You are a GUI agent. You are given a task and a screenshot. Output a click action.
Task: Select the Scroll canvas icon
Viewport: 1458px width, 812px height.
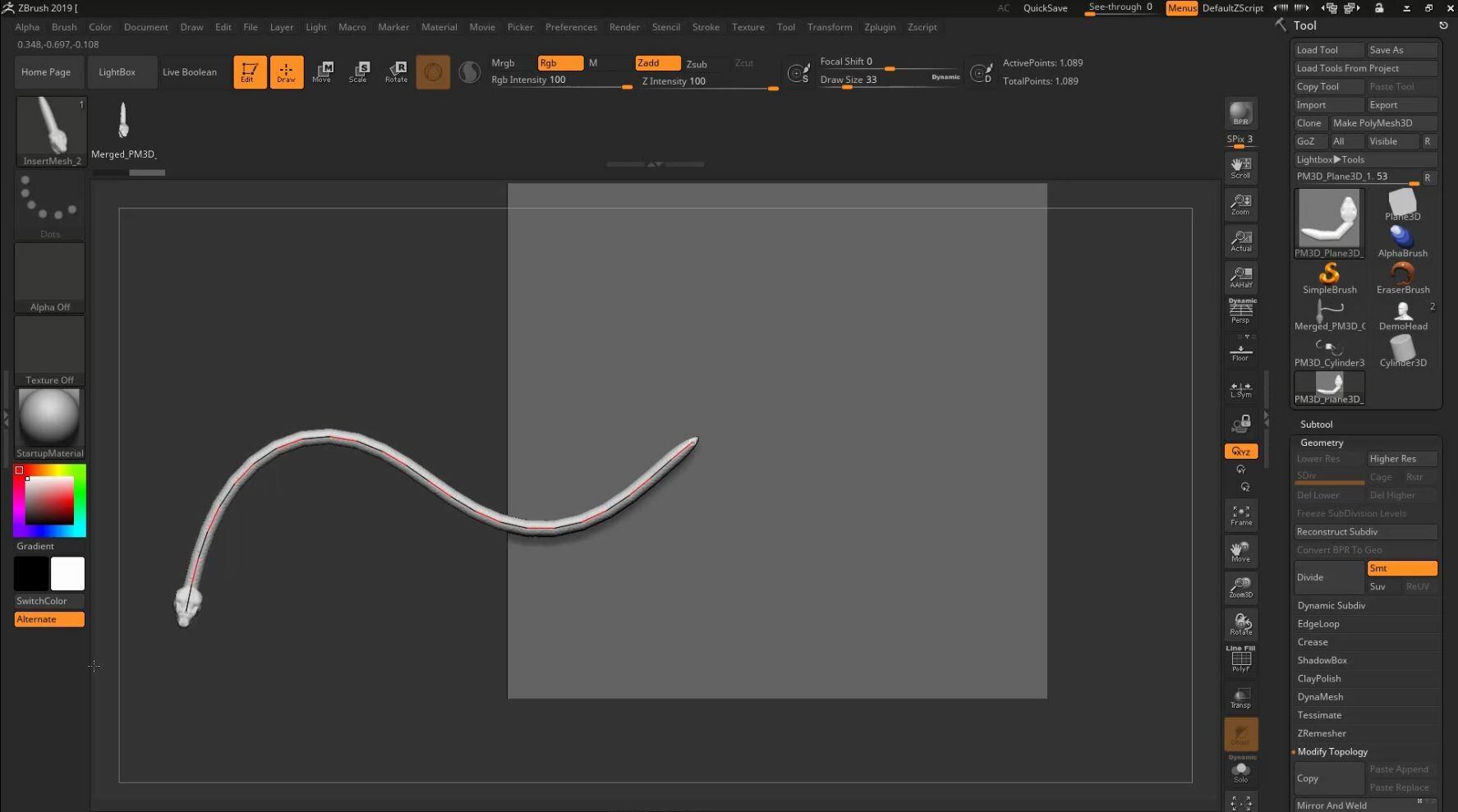pos(1240,167)
